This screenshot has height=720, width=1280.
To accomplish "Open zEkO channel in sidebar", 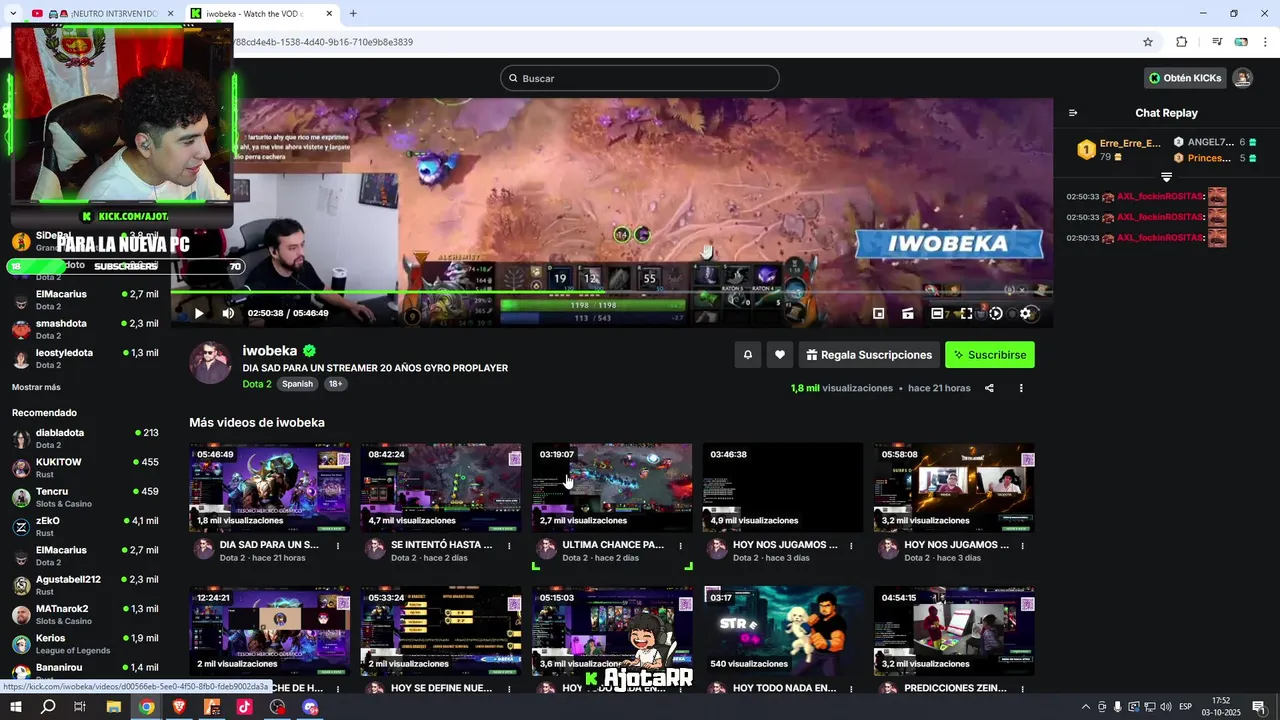I will [x=85, y=526].
